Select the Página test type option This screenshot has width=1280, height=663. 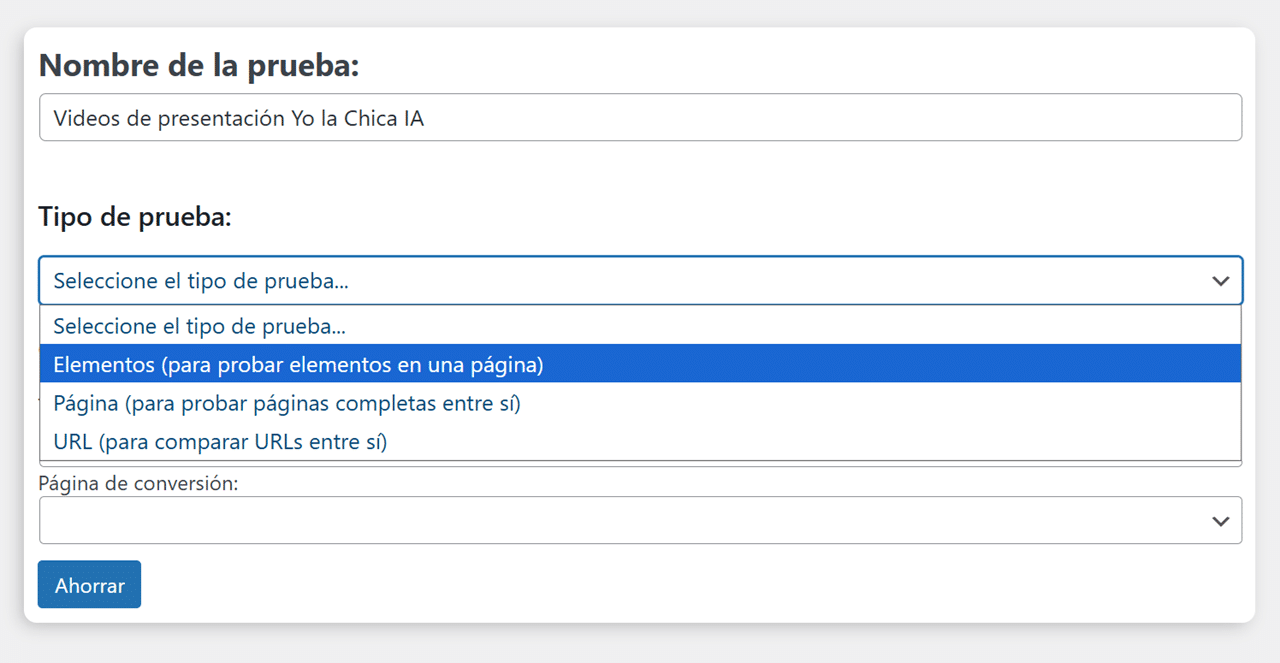pyautogui.click(x=287, y=404)
